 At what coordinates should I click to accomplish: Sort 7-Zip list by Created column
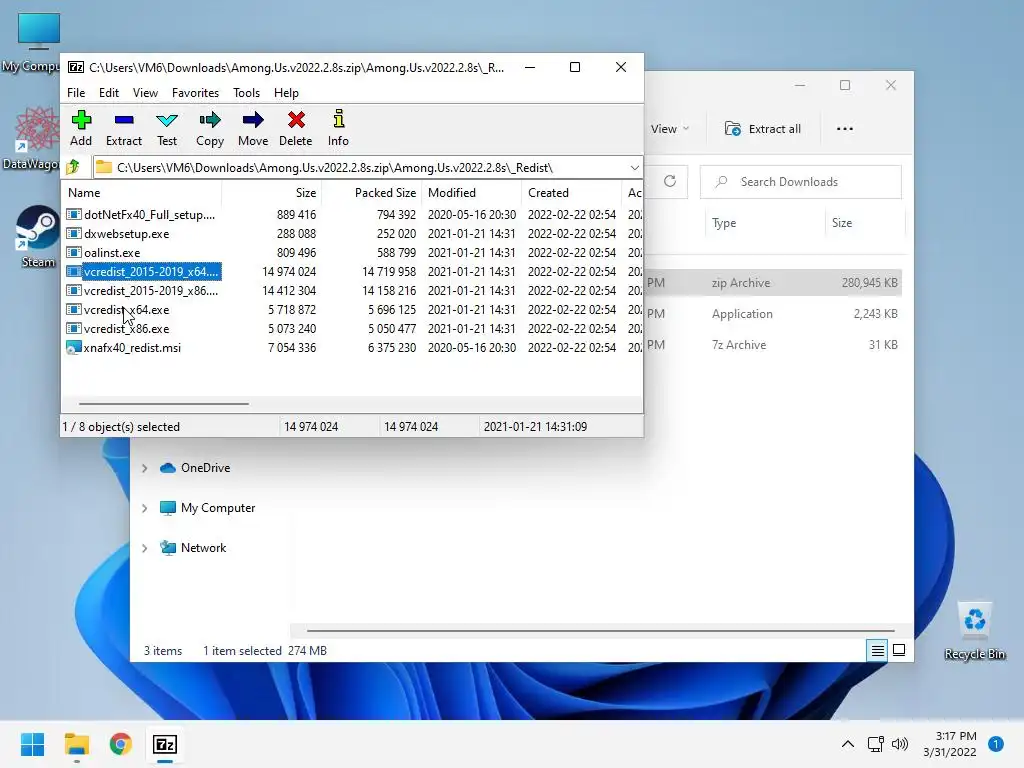(x=571, y=193)
